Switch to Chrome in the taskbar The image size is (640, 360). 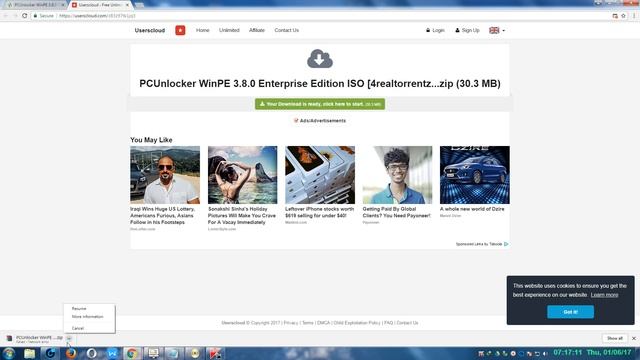coord(132,353)
